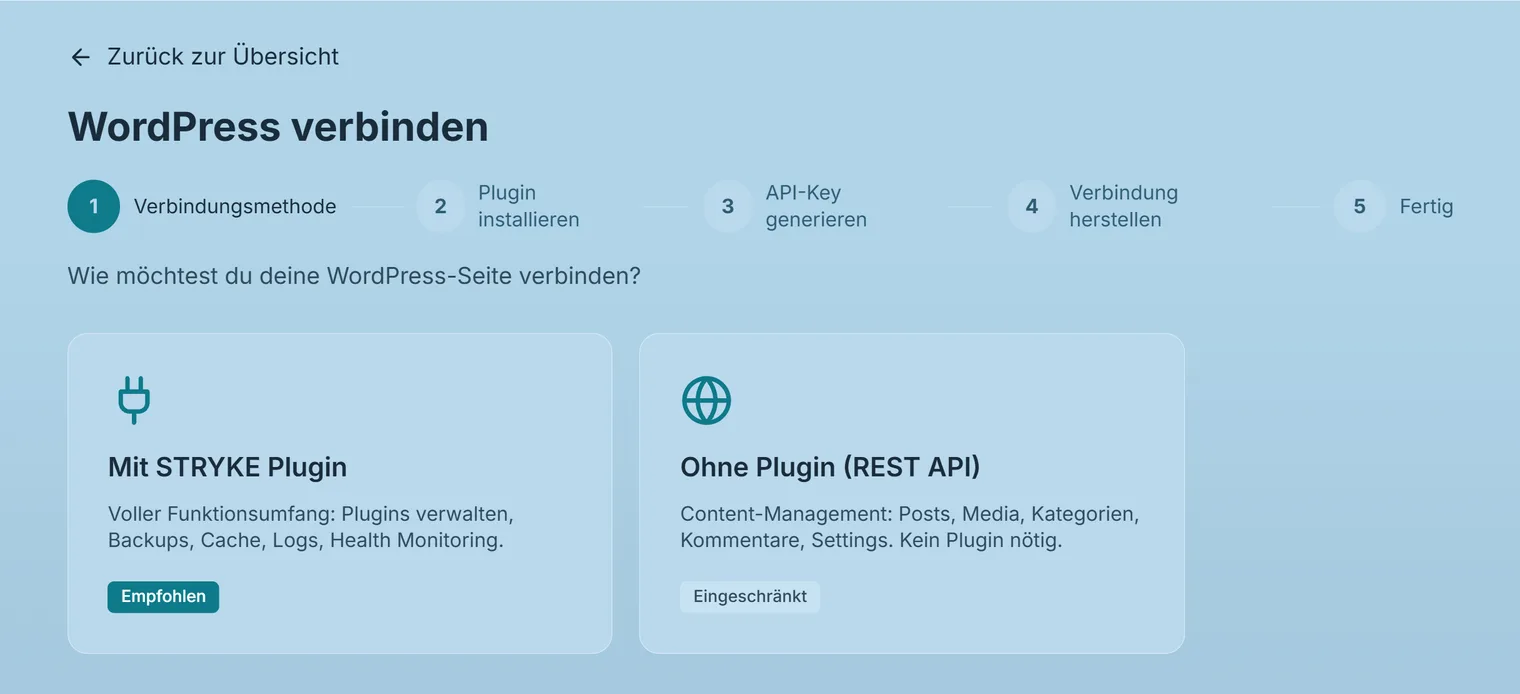Select step 1 circle Verbindungsmethode
The width and height of the screenshot is (1520, 694).
coord(94,207)
